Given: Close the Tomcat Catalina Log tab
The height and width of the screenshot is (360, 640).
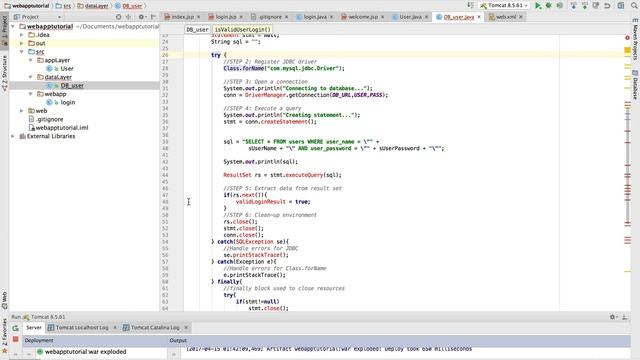Looking at the screenshot, I should pyautogui.click(x=186, y=328).
